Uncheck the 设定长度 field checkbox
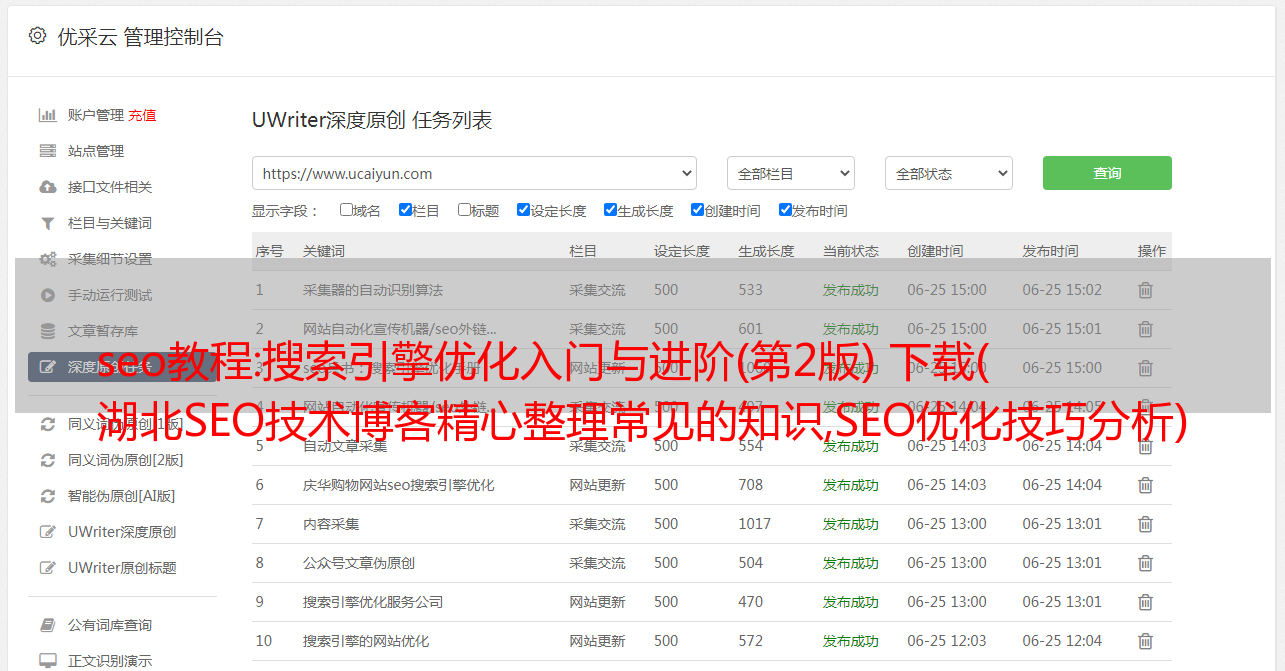Image resolution: width=1285 pixels, height=671 pixels. [523, 210]
